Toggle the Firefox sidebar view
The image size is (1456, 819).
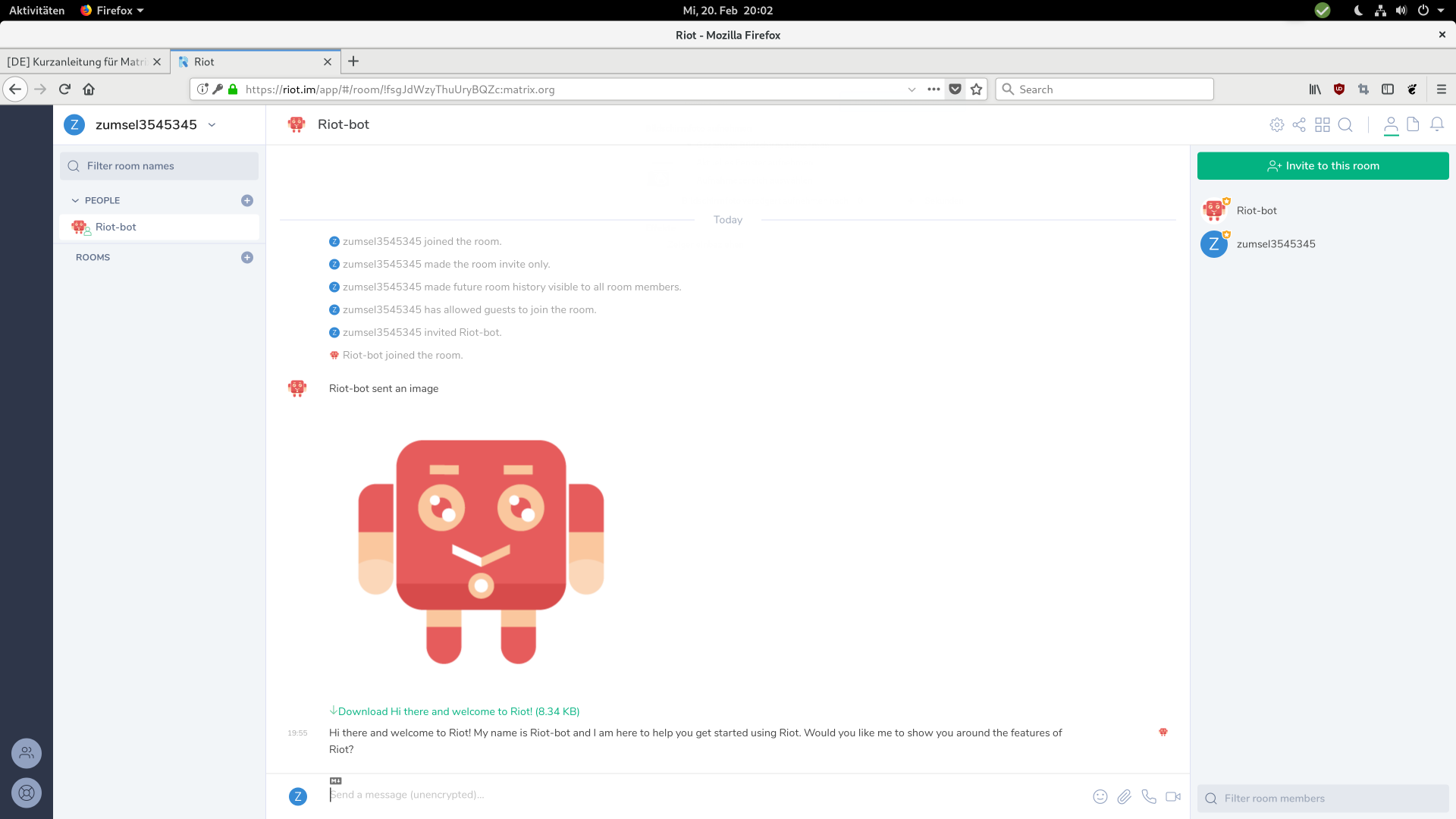(1388, 89)
